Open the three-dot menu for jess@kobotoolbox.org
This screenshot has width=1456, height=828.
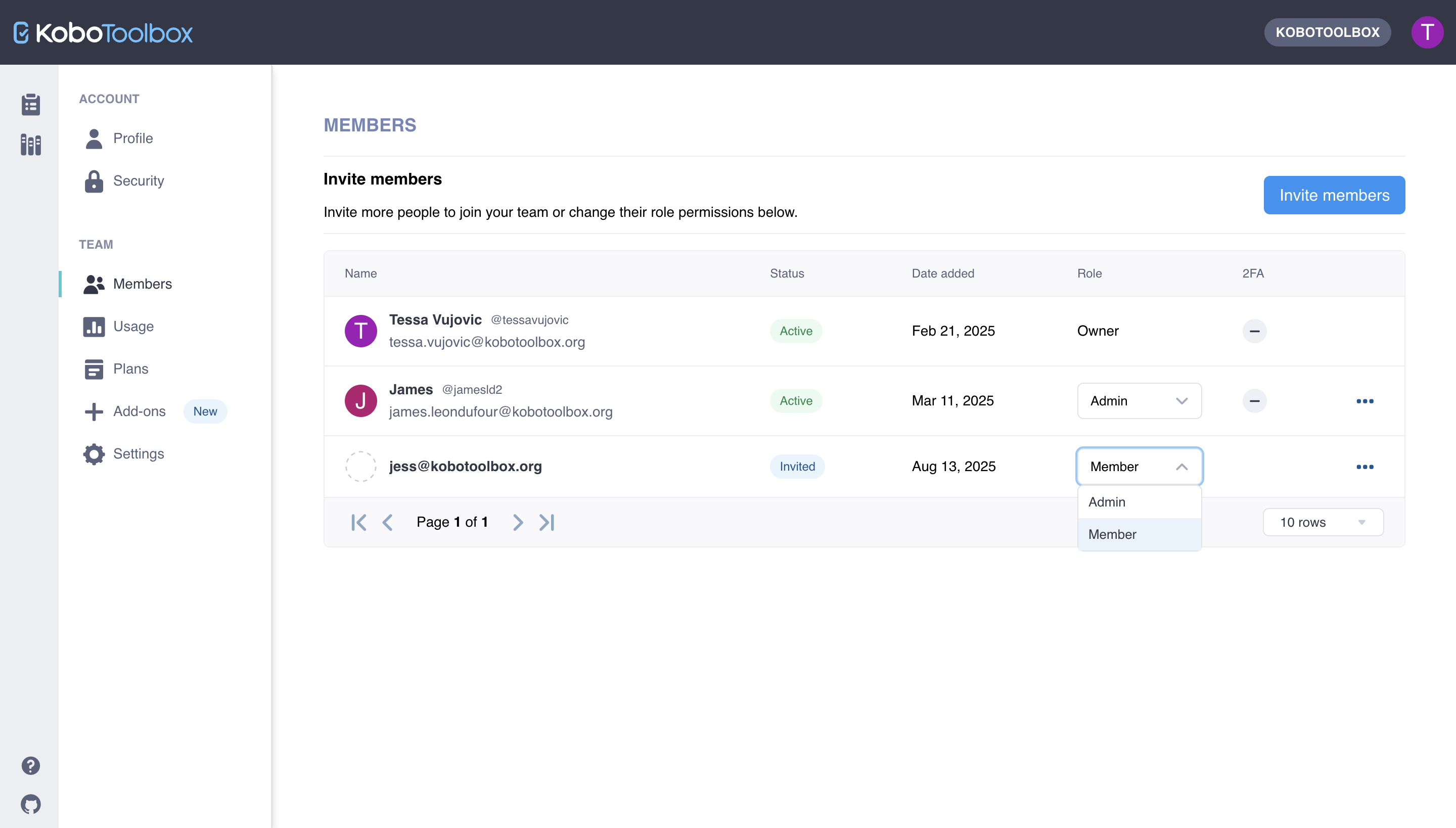tap(1364, 466)
